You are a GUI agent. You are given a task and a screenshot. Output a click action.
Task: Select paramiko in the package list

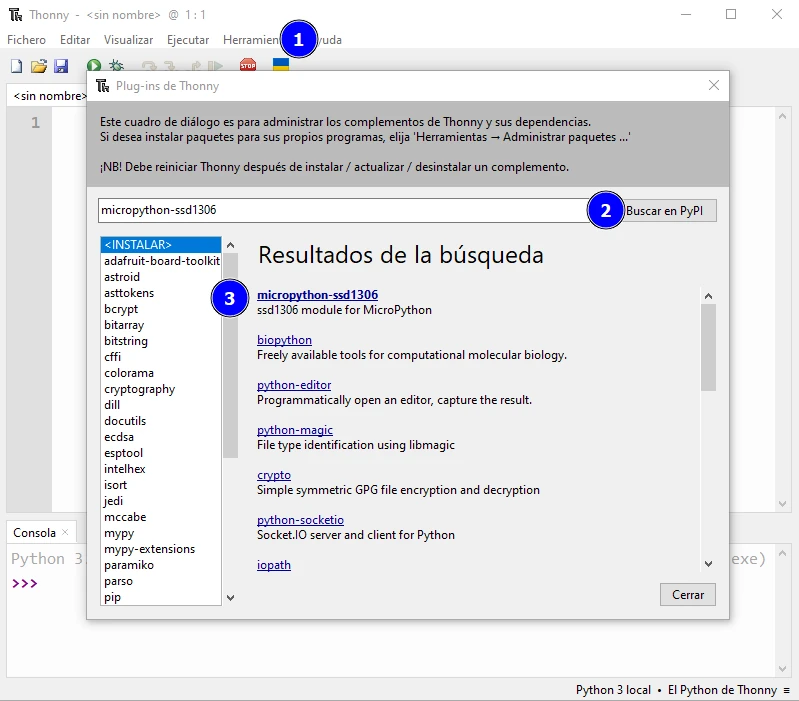[161, 565]
